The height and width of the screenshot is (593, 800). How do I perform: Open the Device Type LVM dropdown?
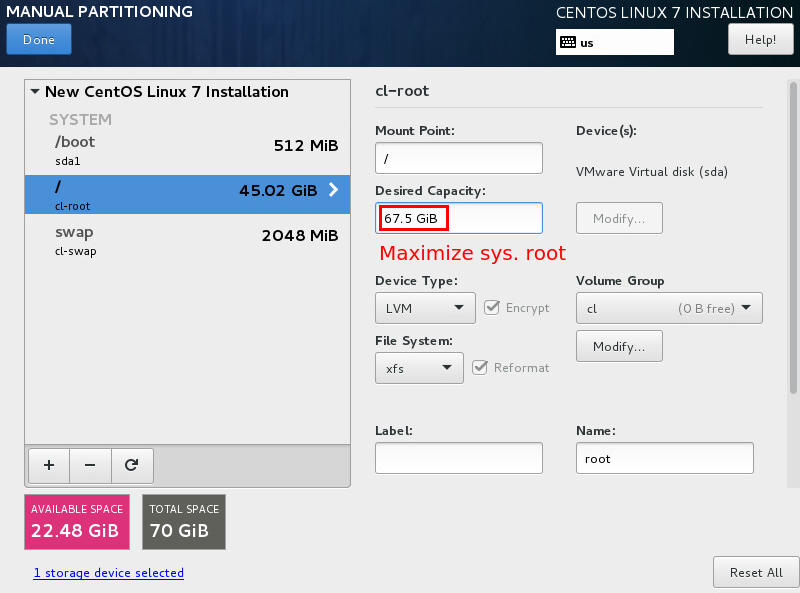[424, 308]
